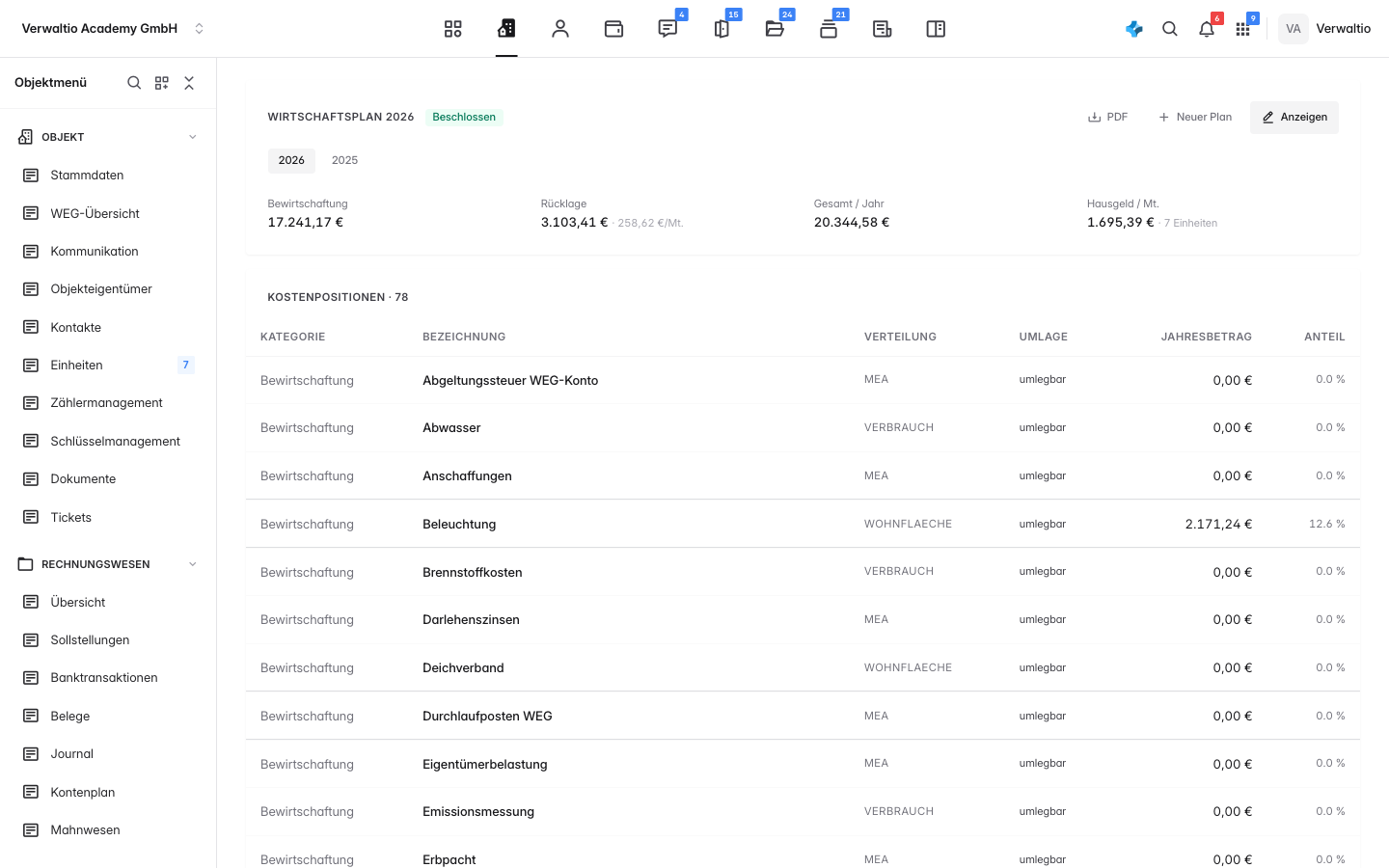
Task: Open the split-panel icon in top navigation
Action: [936, 29]
